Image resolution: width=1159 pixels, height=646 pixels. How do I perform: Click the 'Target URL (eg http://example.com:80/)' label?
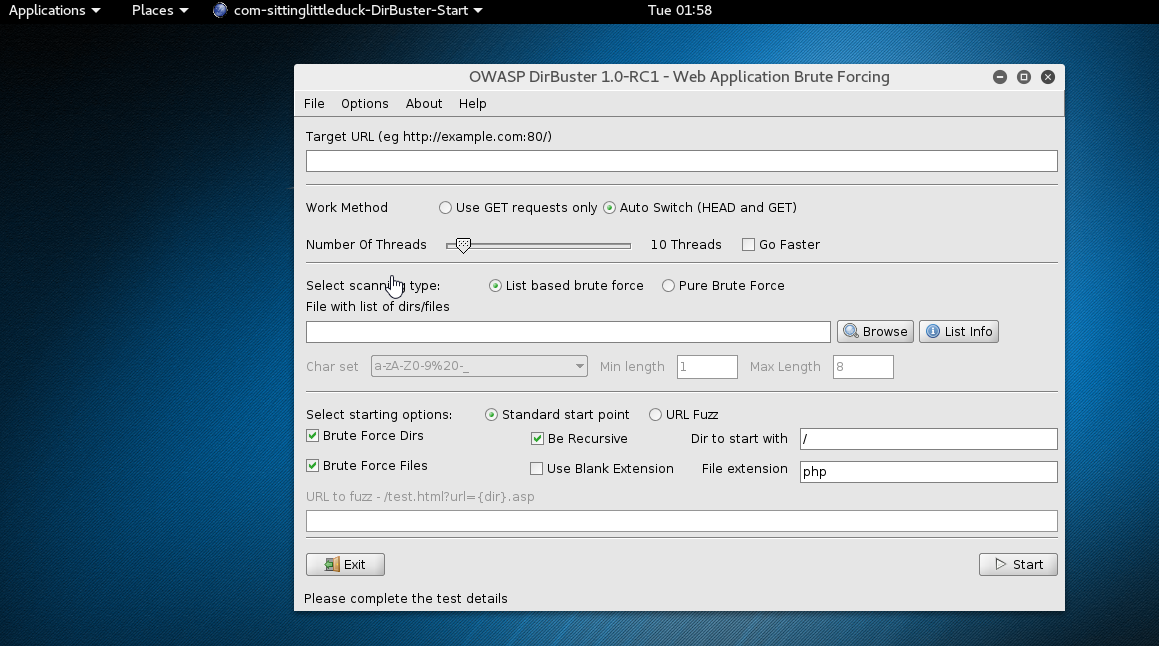(x=429, y=137)
